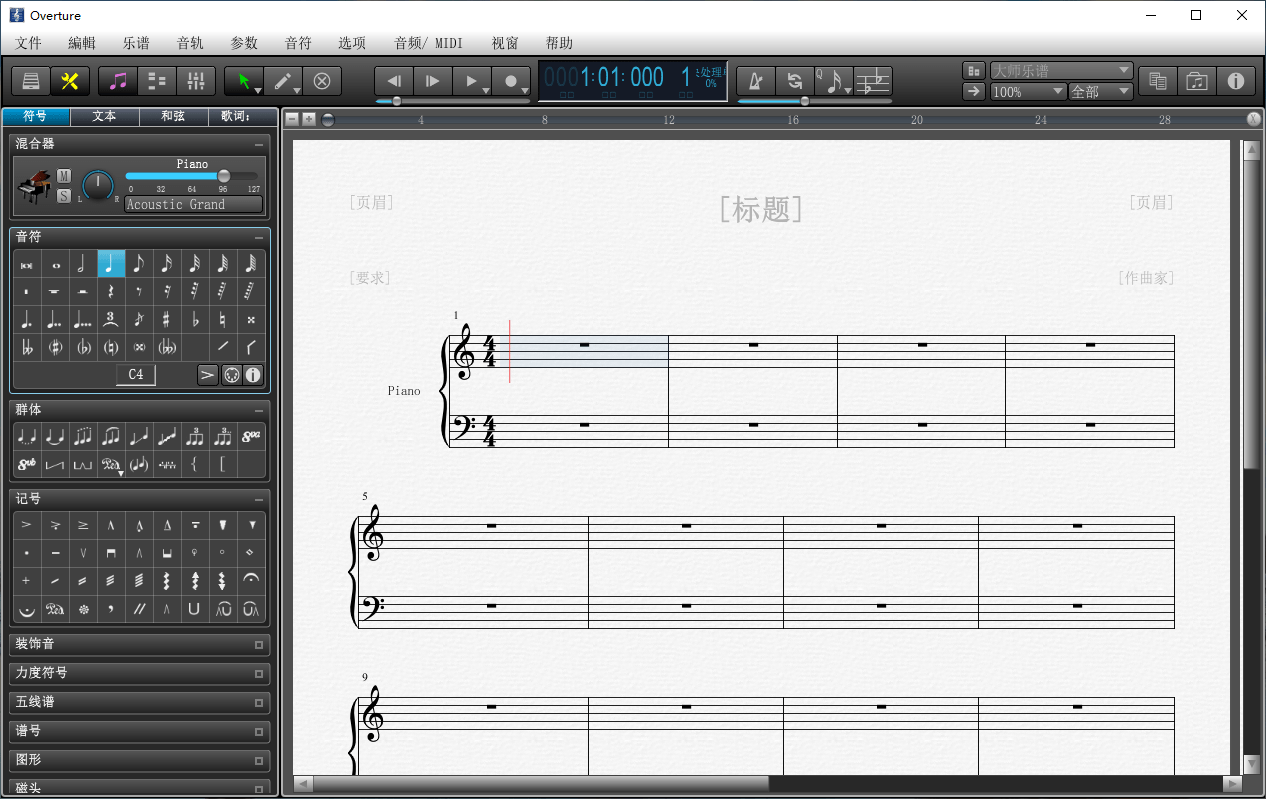Viewport: 1266px width, 799px height.
Task: Click the pink music notes toolbar icon
Action: click(x=118, y=81)
